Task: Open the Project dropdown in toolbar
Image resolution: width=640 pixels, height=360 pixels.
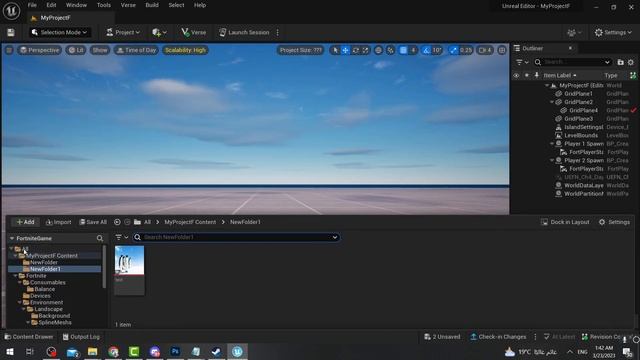Action: [123, 32]
